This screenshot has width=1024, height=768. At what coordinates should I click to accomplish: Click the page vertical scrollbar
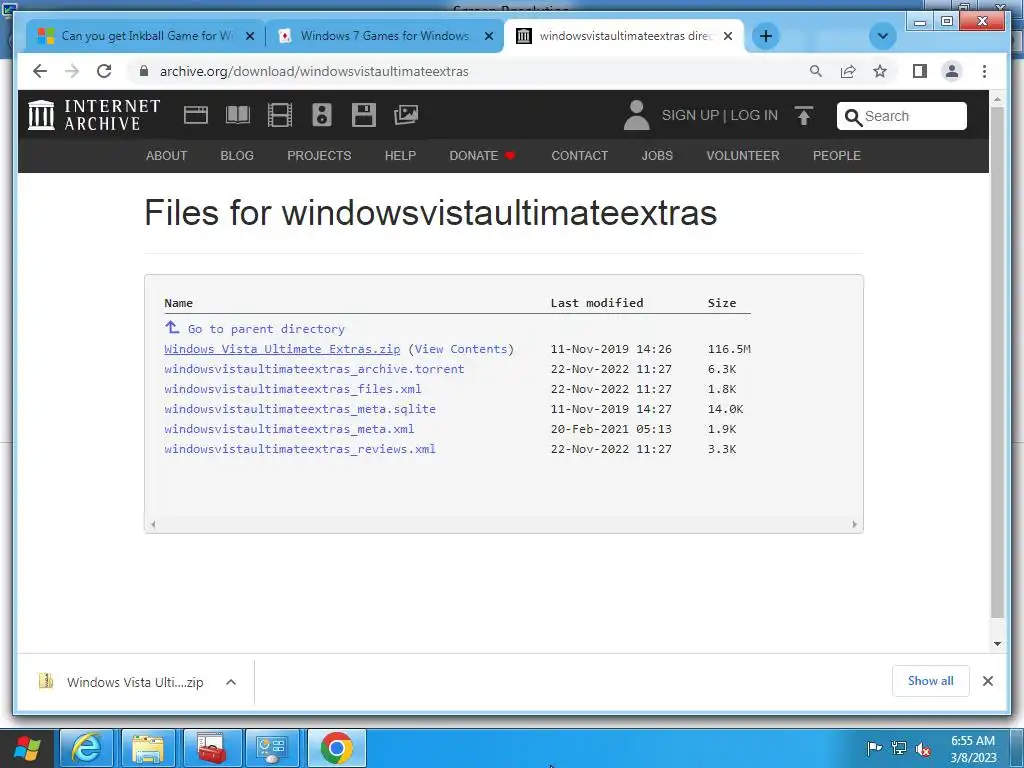coord(997,362)
